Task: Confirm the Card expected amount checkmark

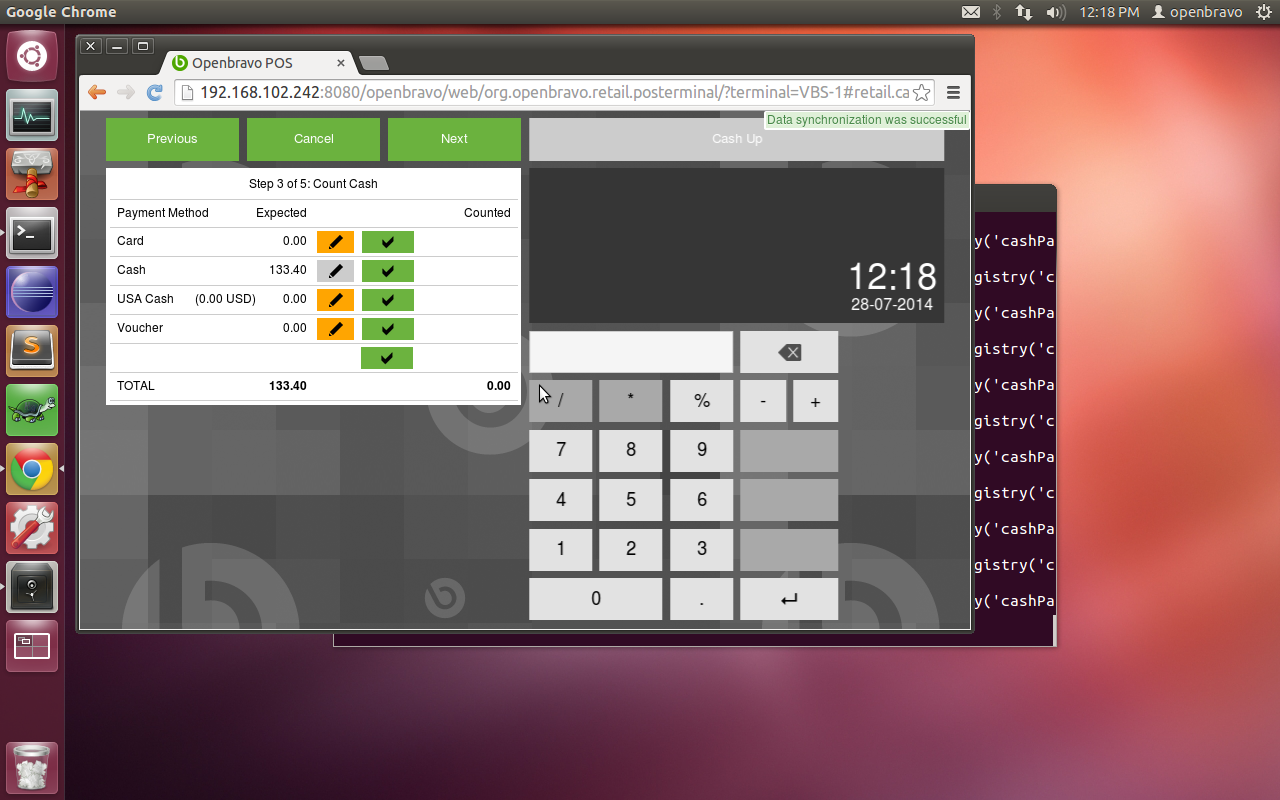Action: 387,242
